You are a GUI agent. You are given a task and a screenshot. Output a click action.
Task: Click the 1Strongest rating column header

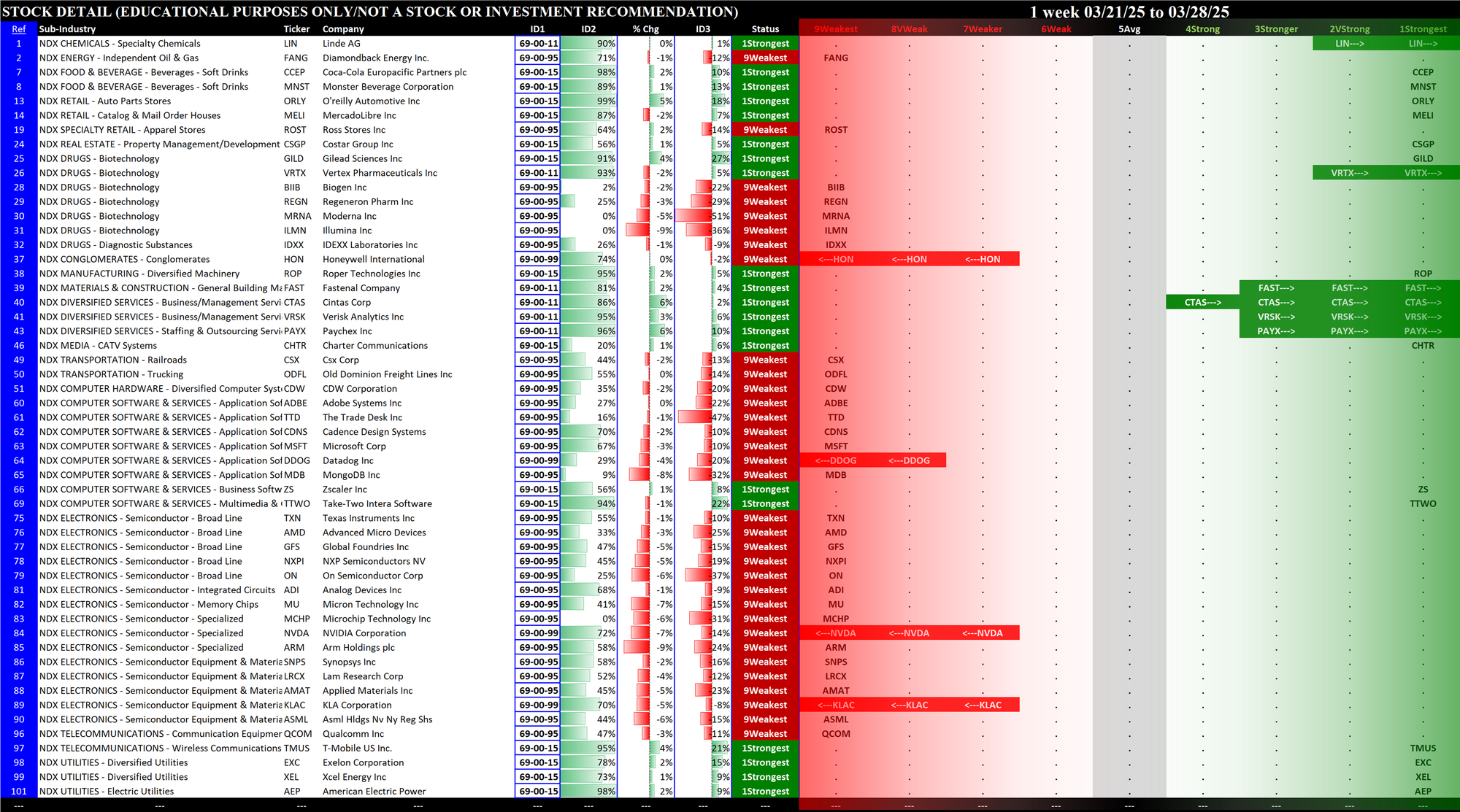1423,29
